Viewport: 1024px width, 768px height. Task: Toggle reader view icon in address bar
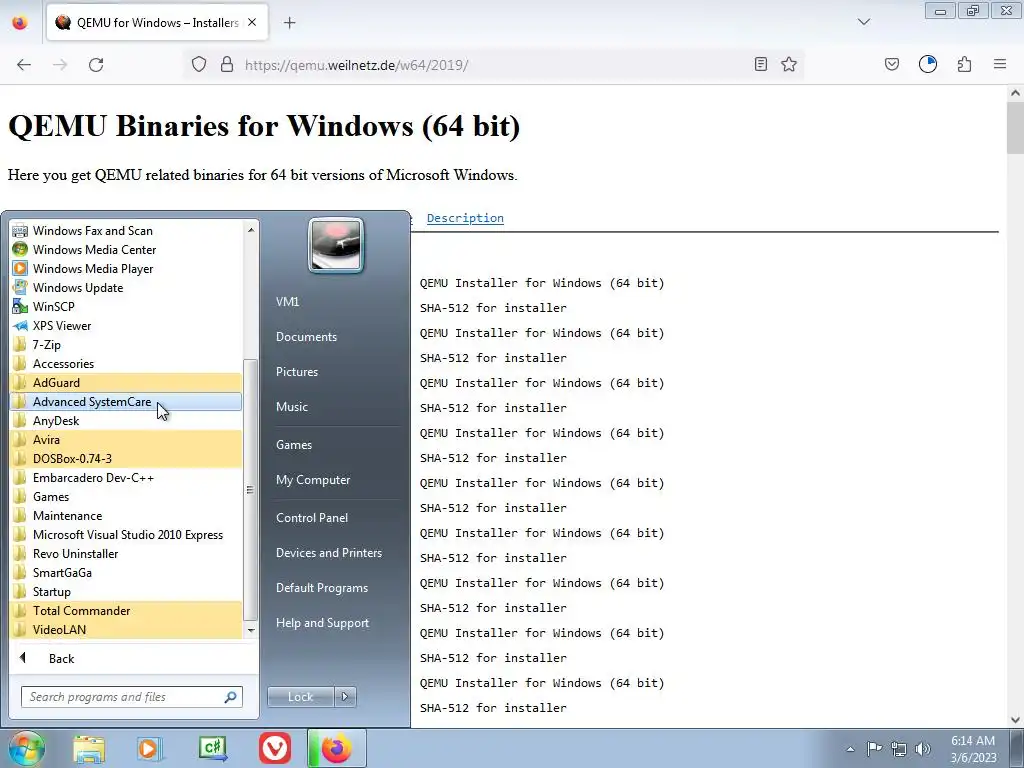coord(761,64)
